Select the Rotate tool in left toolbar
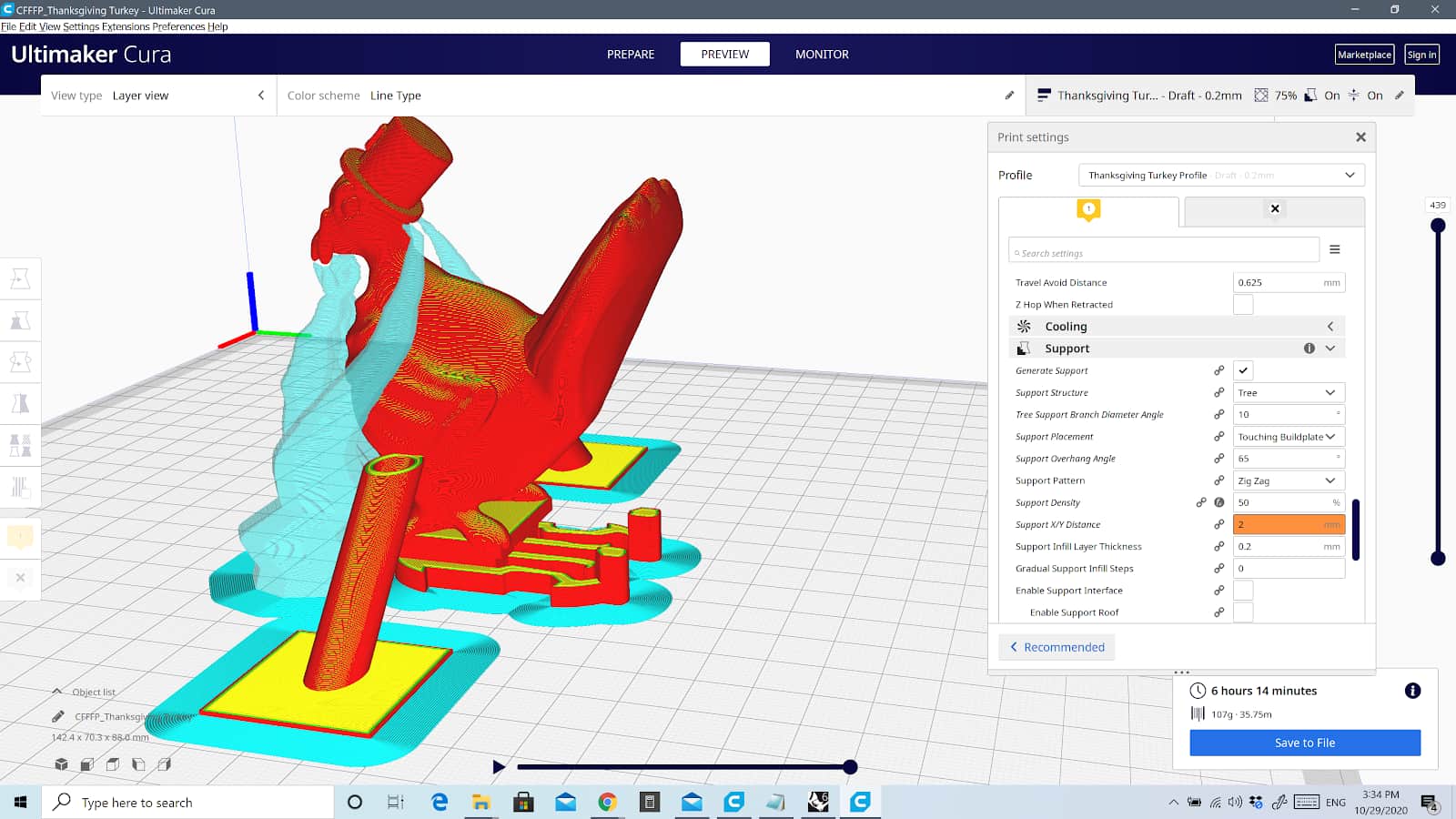 coord(20,362)
